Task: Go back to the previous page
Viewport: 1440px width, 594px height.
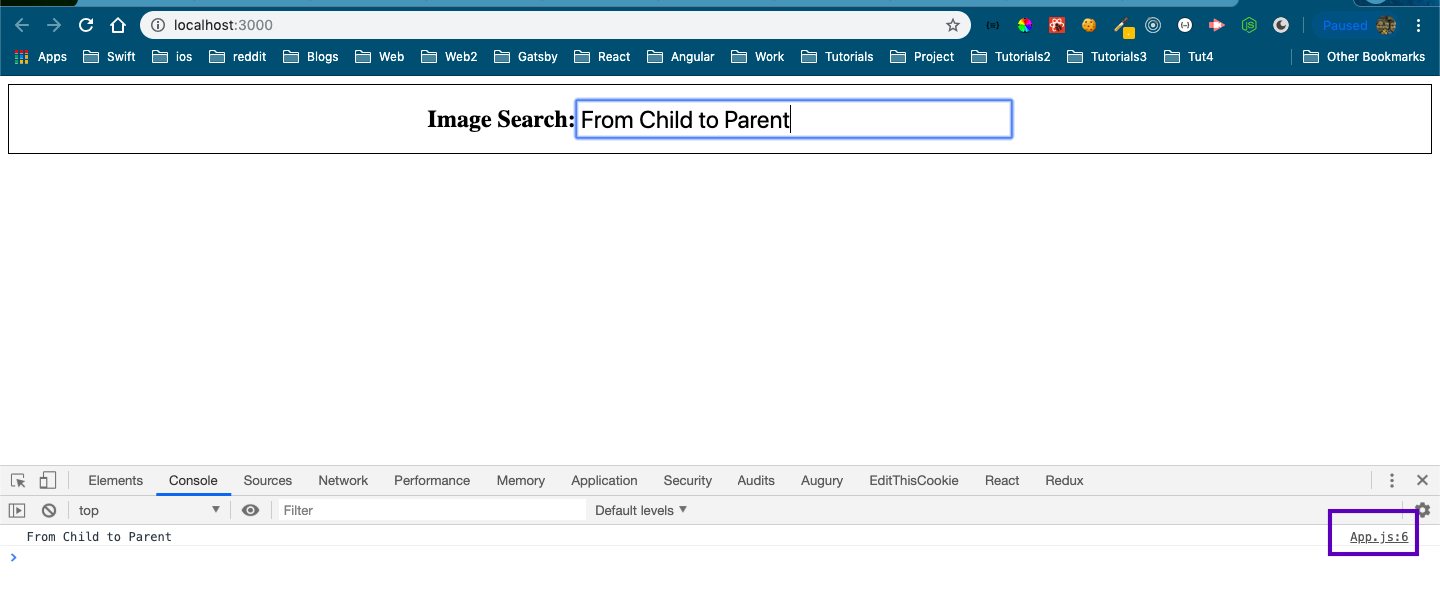Action: coord(22,25)
